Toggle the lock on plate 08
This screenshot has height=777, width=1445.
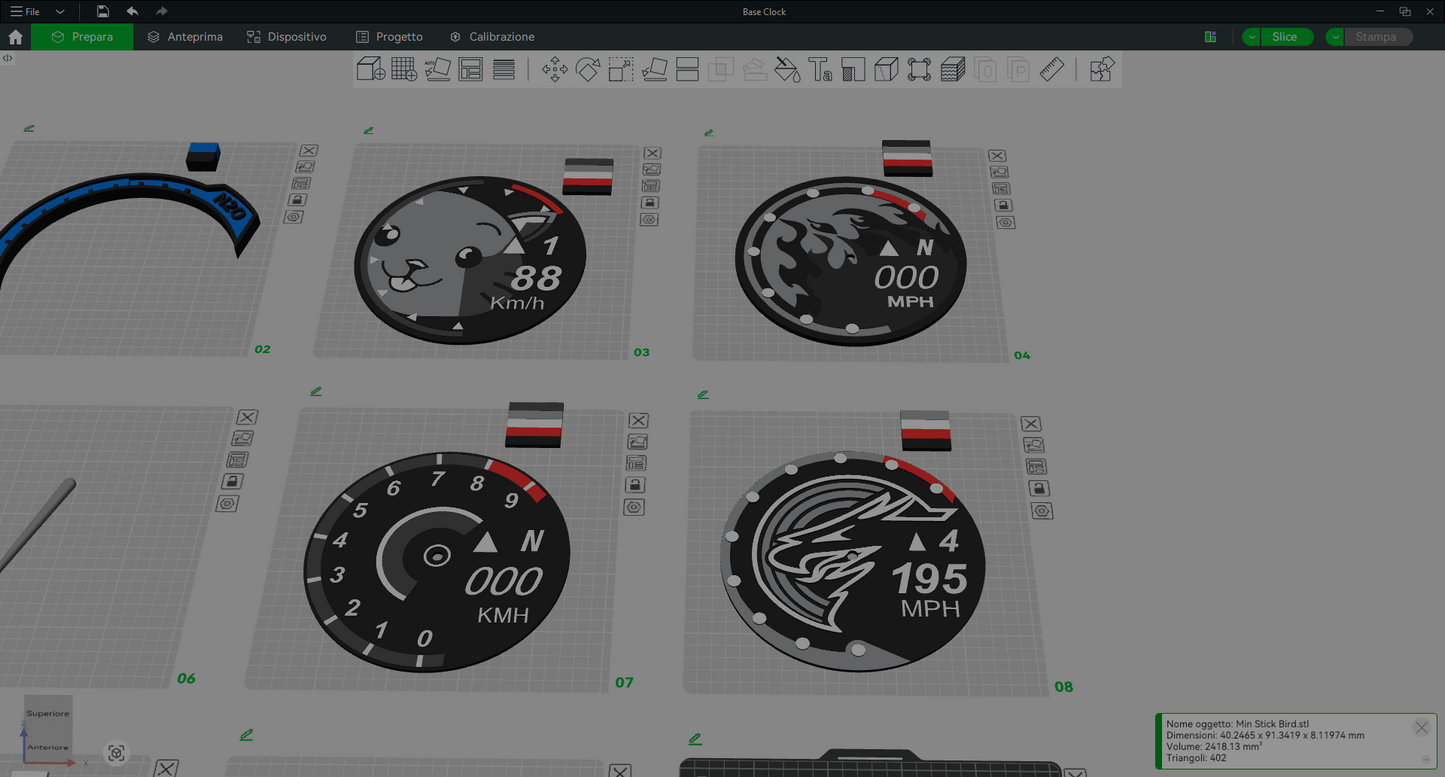tap(1040, 489)
